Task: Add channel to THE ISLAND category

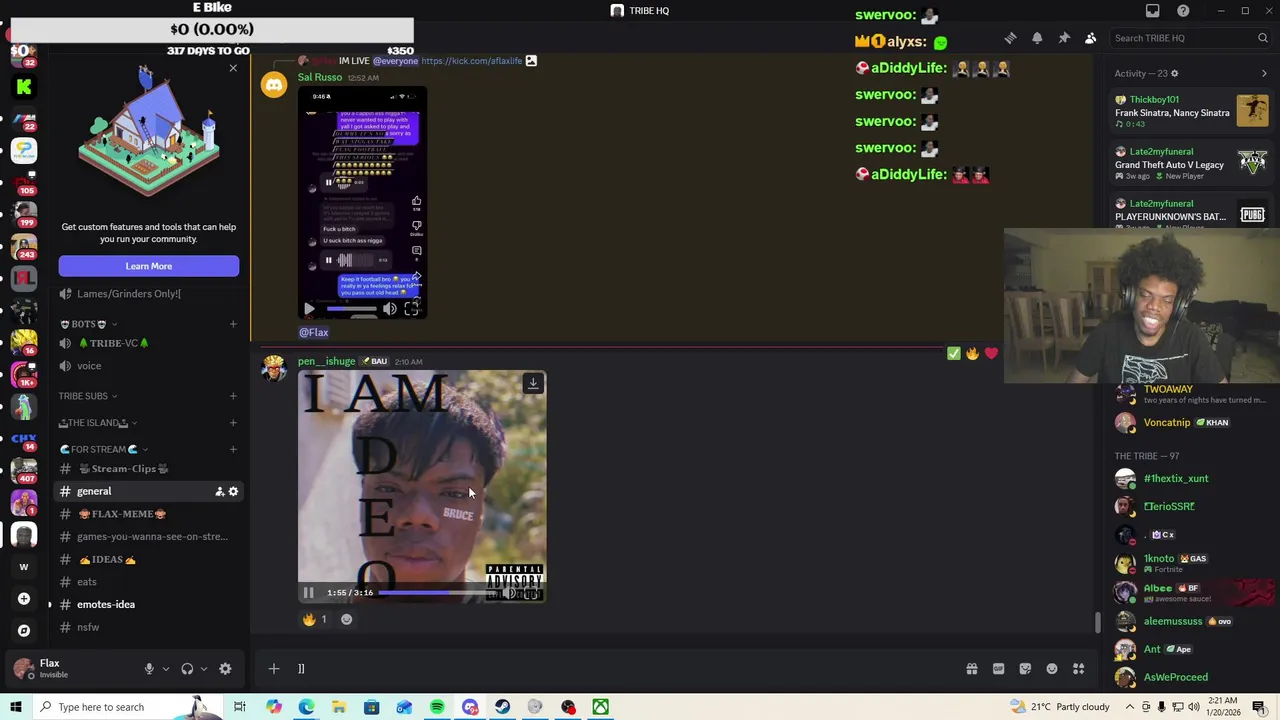Action: [x=233, y=423]
